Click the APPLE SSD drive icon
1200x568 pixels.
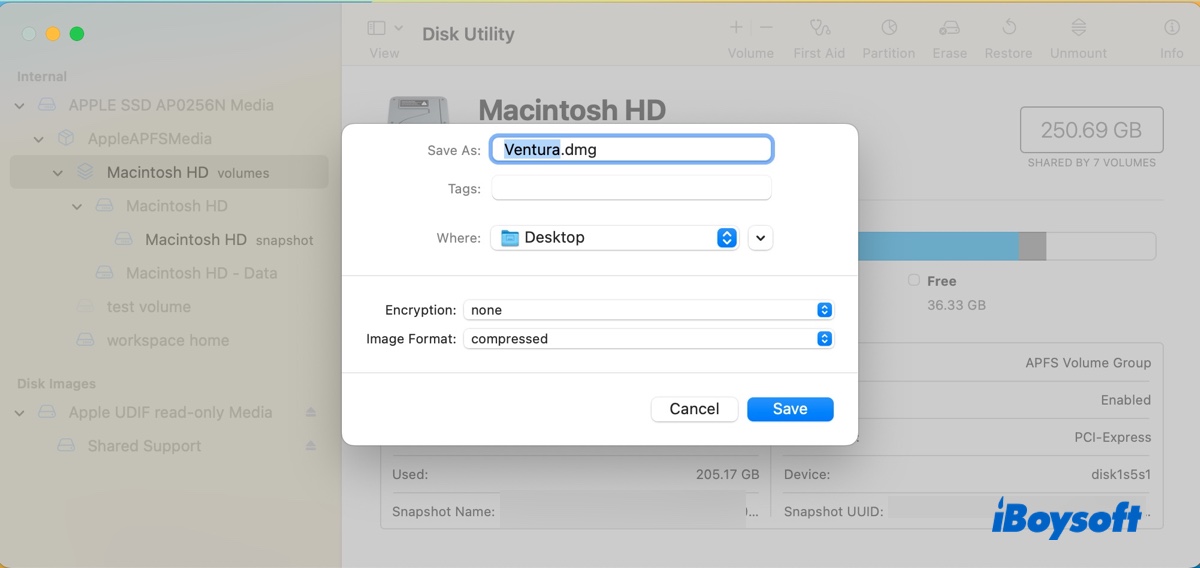pos(47,105)
